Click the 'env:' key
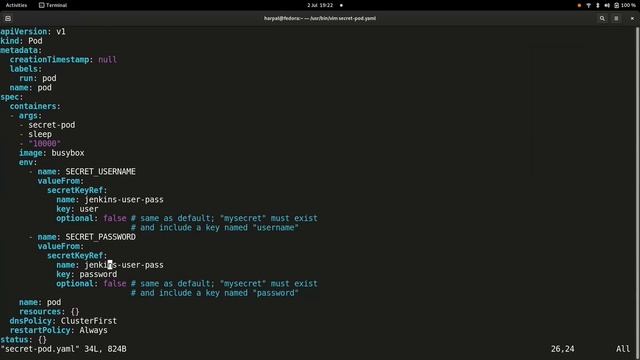The image size is (640, 360). 28,162
